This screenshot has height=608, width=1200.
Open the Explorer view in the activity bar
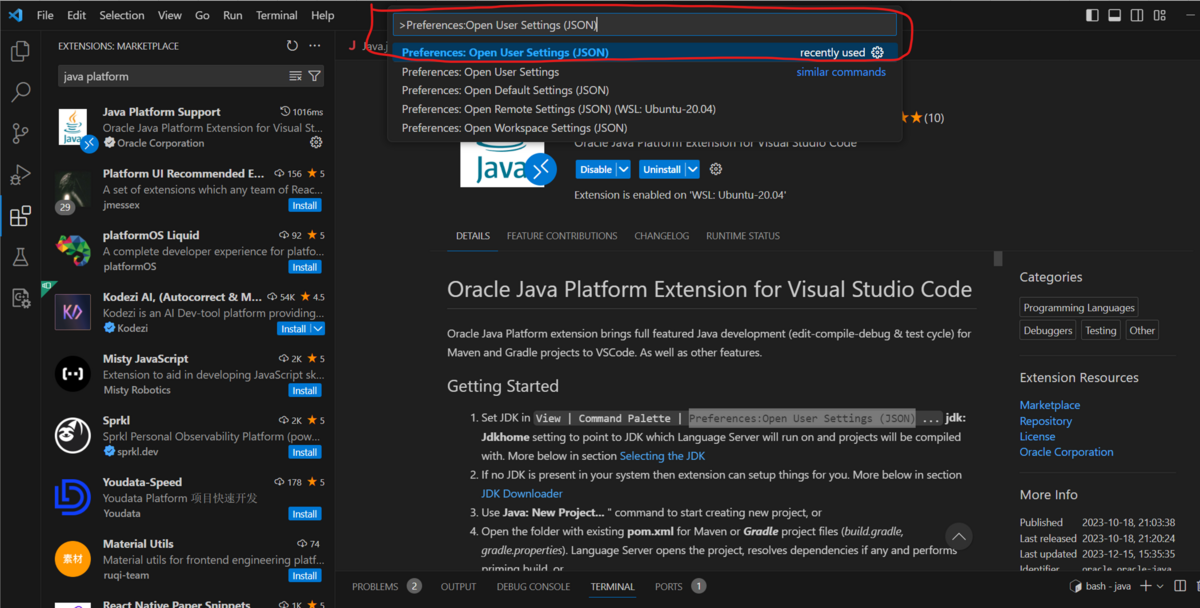click(x=20, y=52)
